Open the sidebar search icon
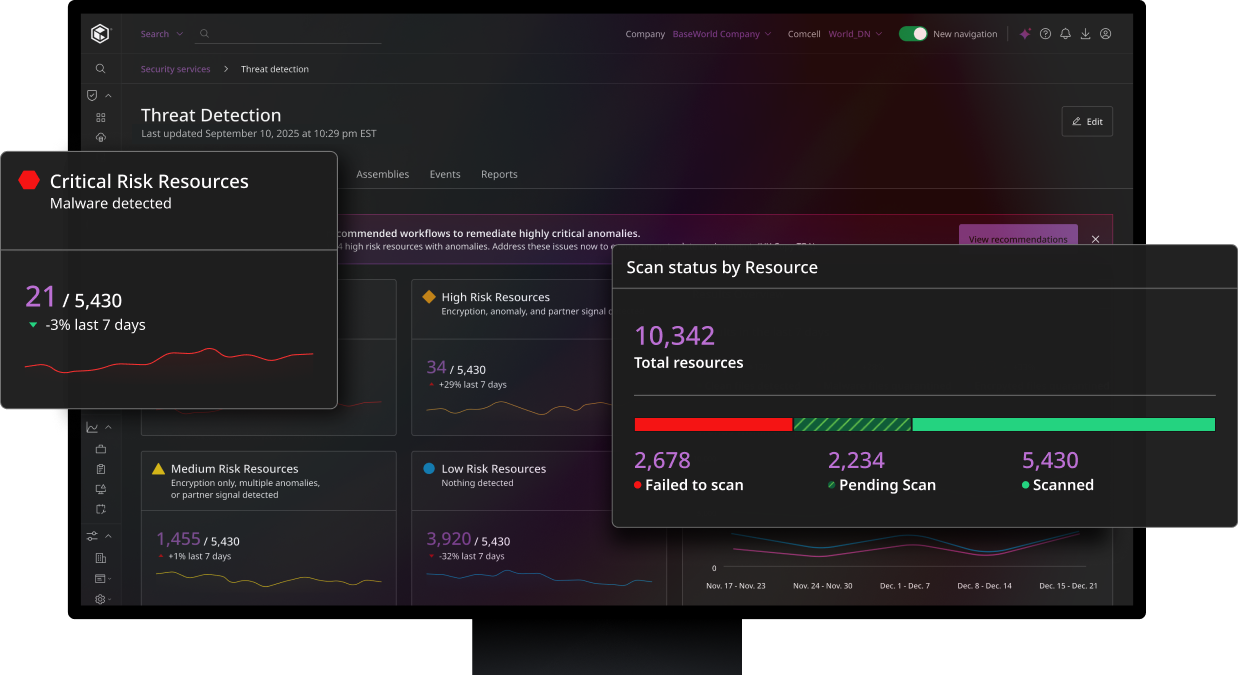 pos(100,69)
